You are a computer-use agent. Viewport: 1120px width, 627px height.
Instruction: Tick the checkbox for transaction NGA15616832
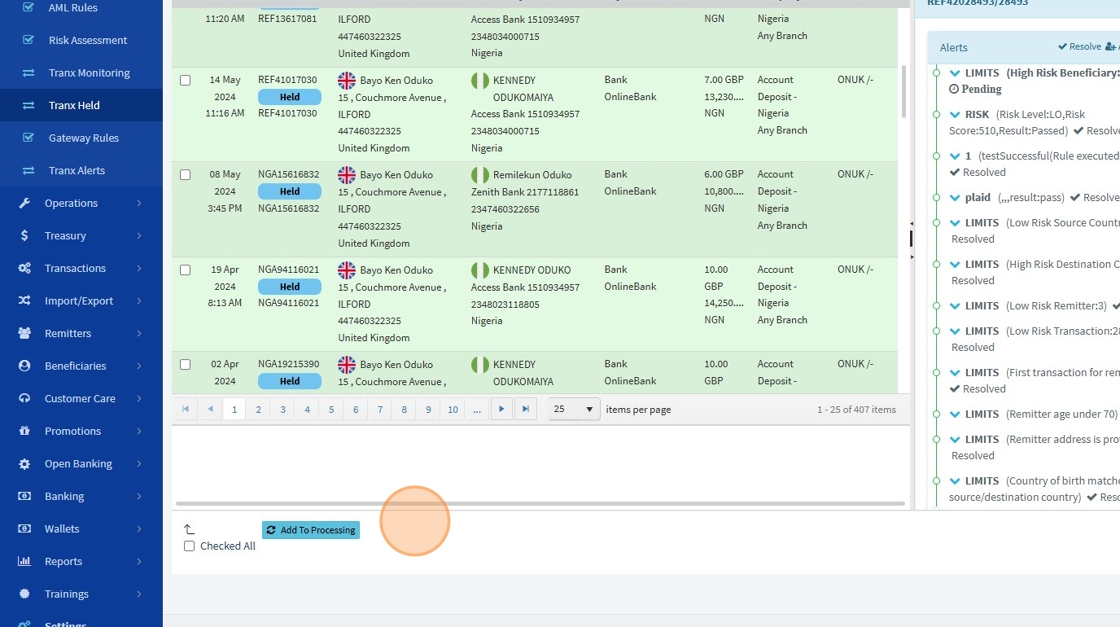(x=185, y=174)
